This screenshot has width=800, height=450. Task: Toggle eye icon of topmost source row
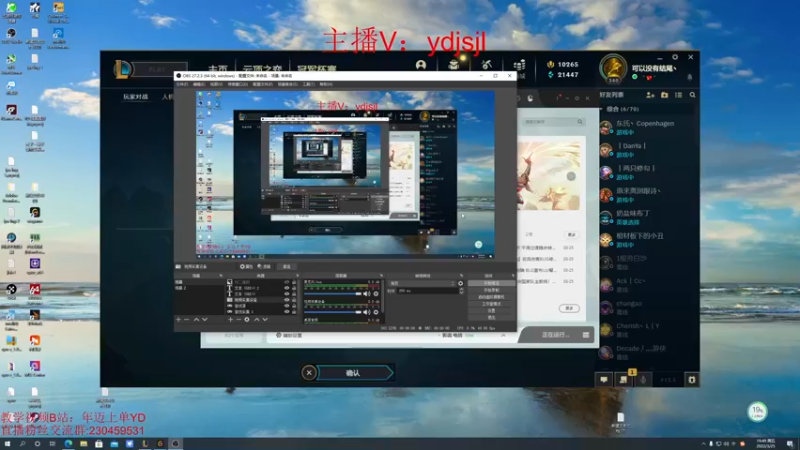tap(287, 282)
